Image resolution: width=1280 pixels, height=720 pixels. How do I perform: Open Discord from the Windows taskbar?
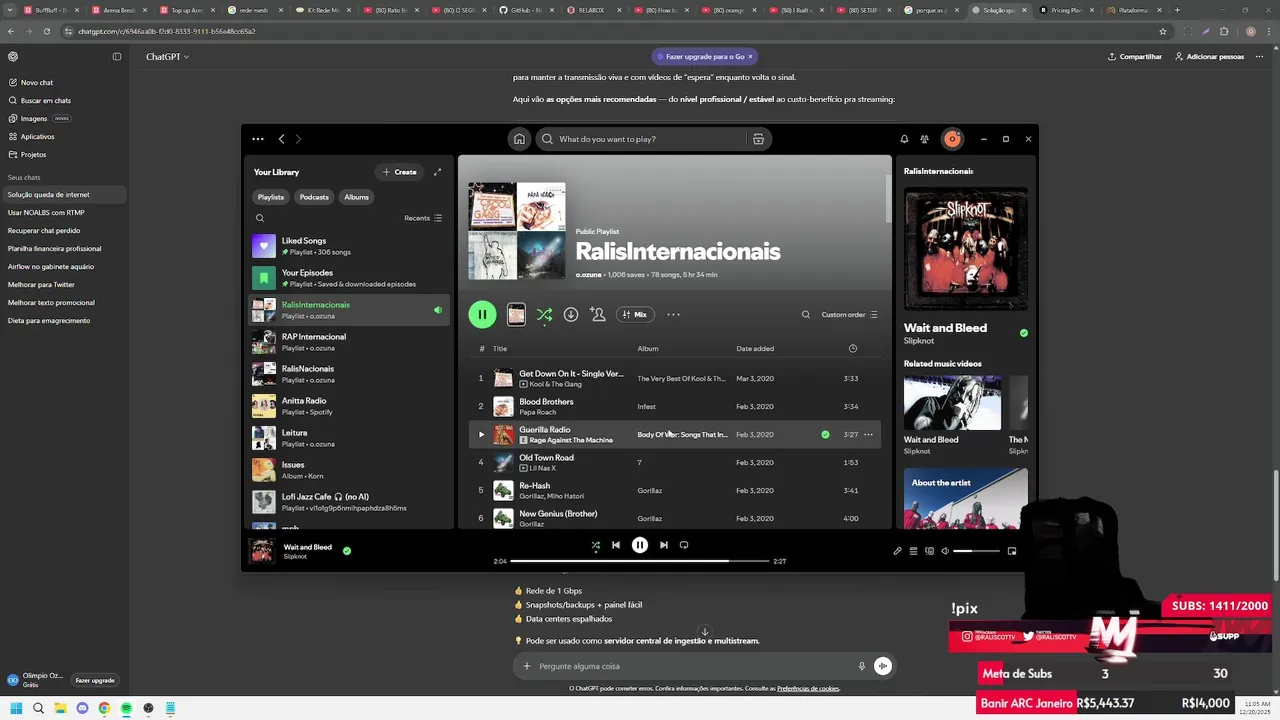(82, 708)
